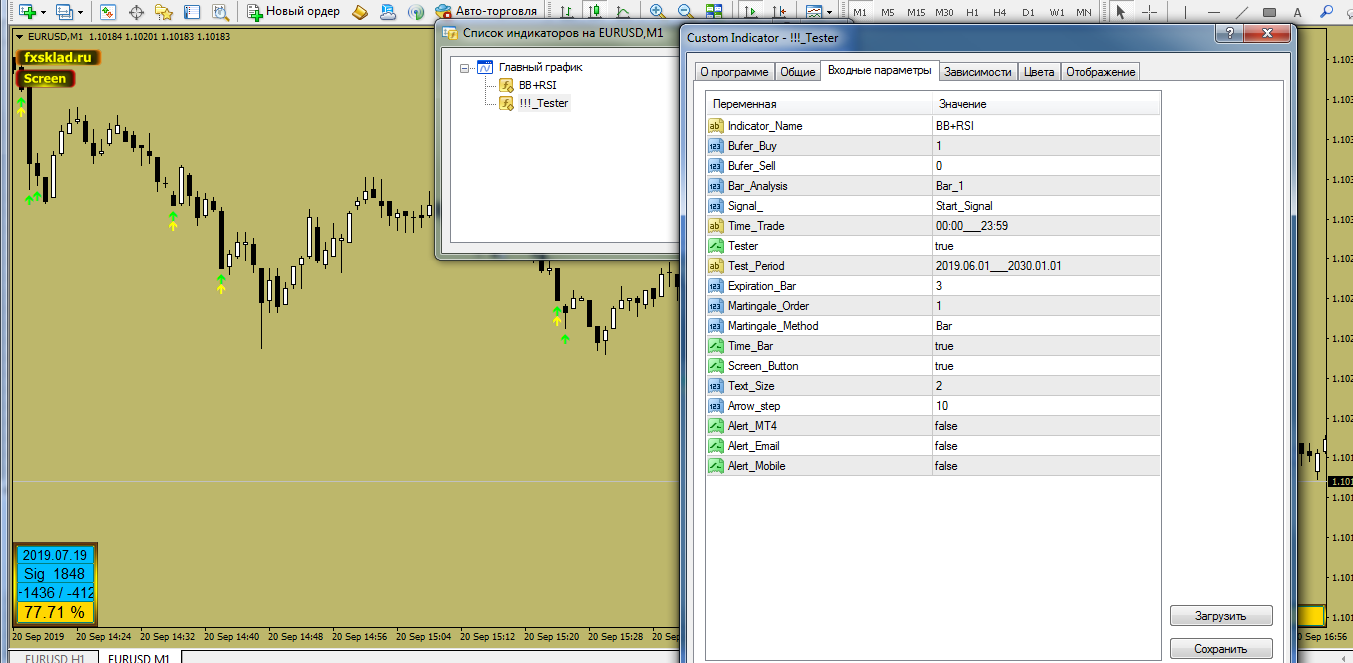Select the cursor arrow tool
Image resolution: width=1353 pixels, height=663 pixels.
click(1121, 12)
